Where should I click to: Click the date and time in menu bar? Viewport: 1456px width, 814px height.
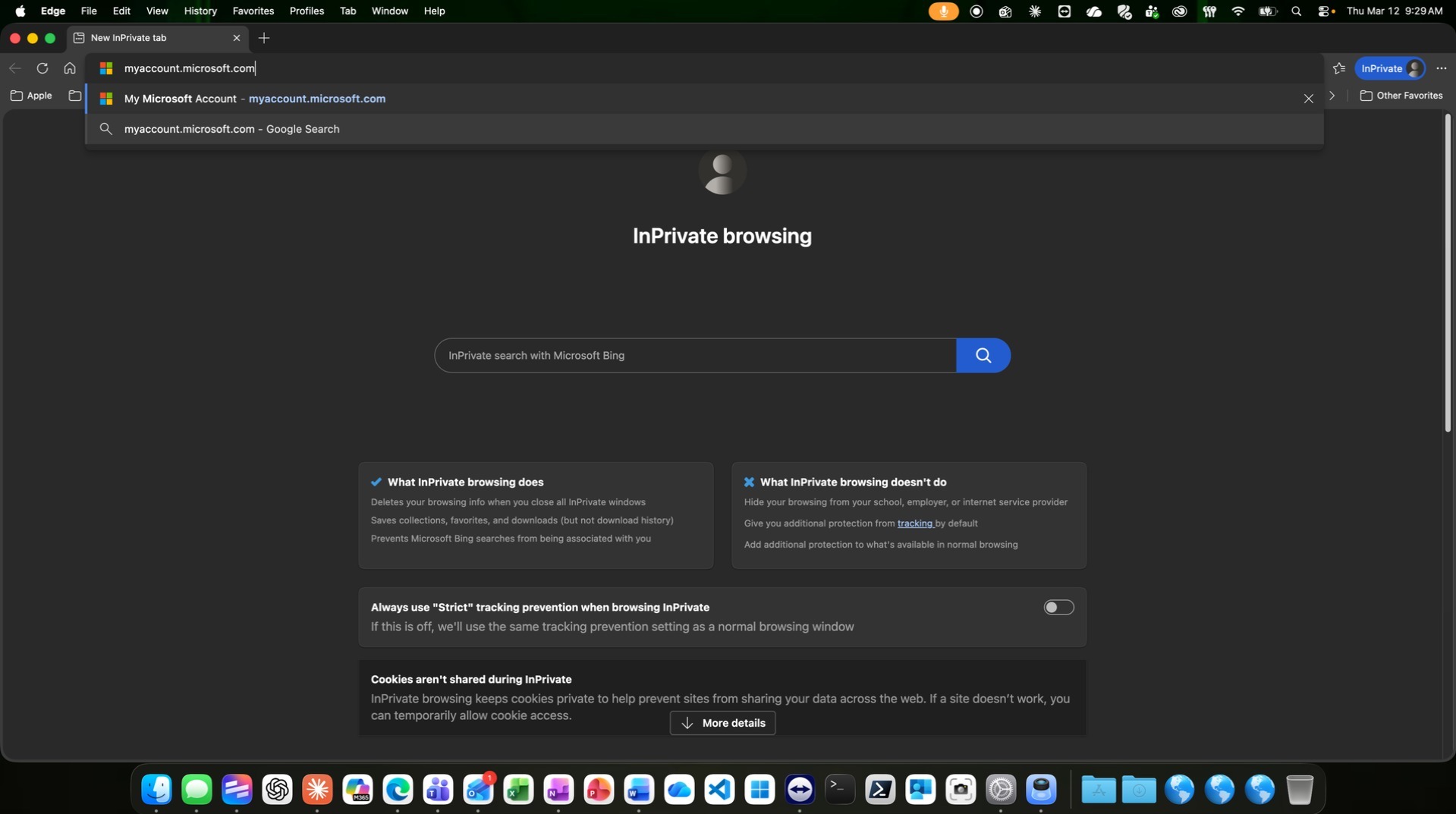[1395, 11]
